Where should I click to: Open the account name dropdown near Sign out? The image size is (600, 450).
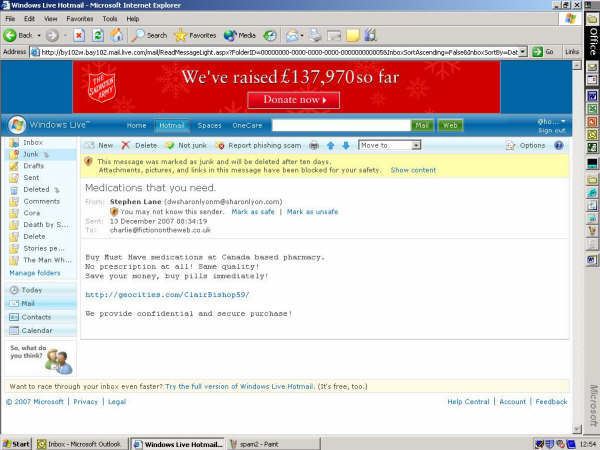(x=551, y=122)
